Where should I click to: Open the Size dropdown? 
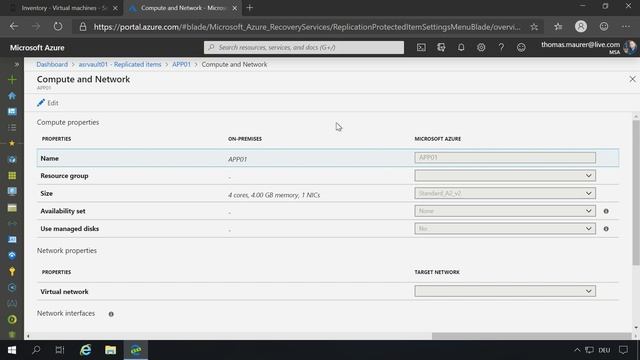point(505,193)
